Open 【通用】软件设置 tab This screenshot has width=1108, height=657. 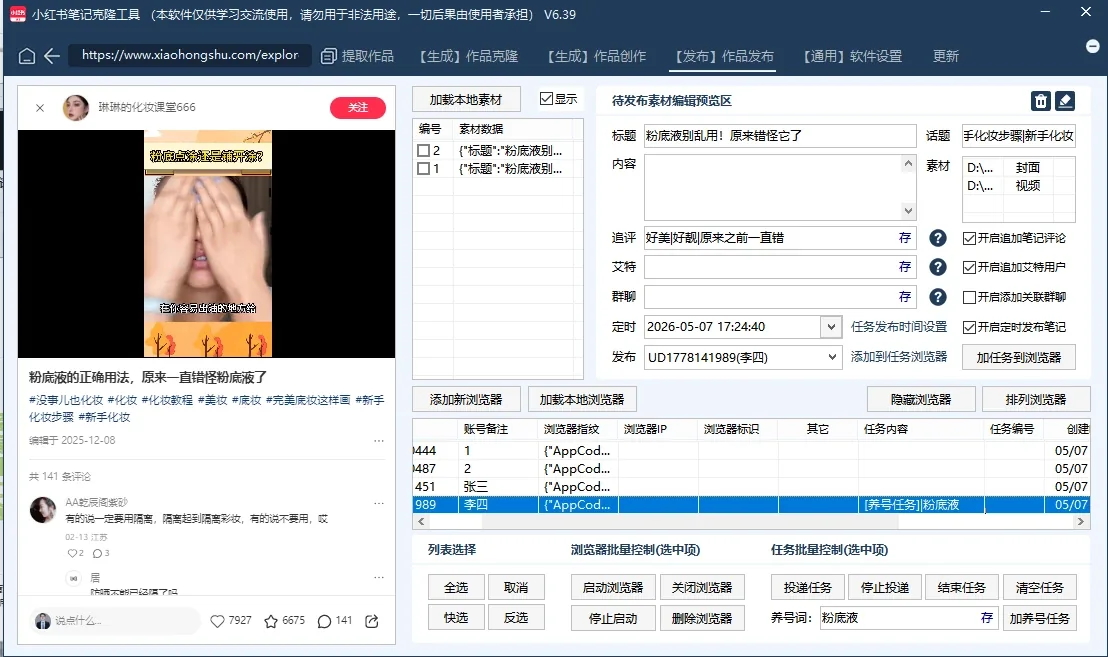(x=852, y=56)
